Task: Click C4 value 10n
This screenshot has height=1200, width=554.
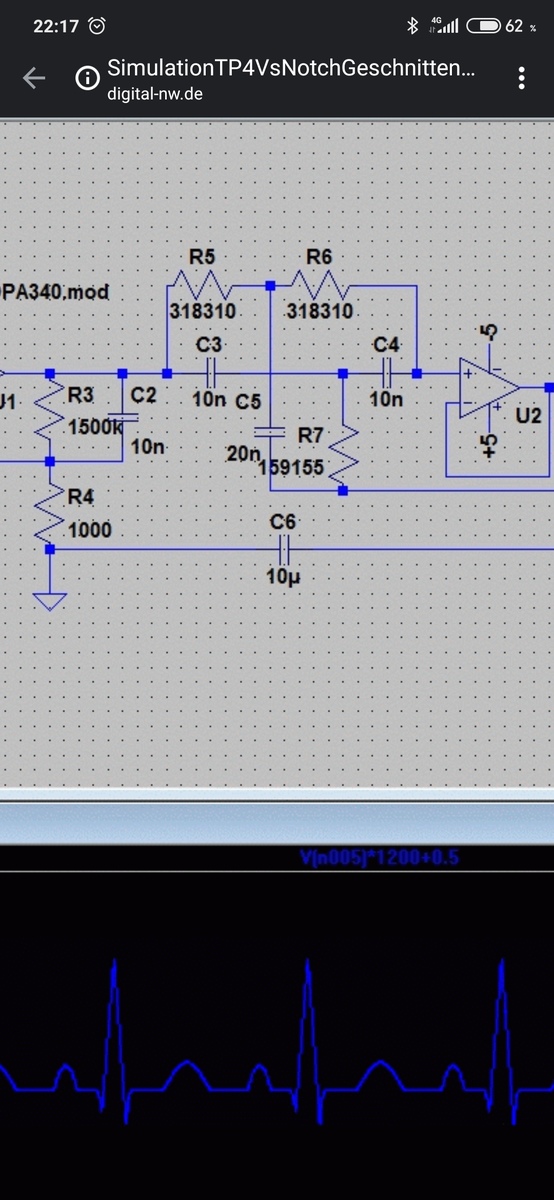Action: tap(386, 399)
